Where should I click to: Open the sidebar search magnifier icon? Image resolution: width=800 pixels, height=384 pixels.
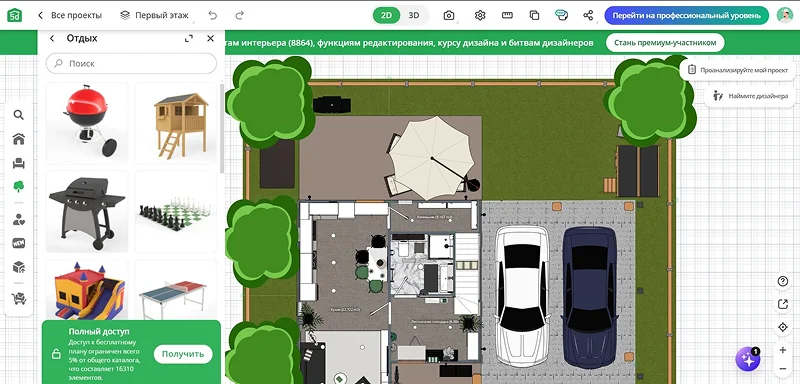tap(19, 115)
